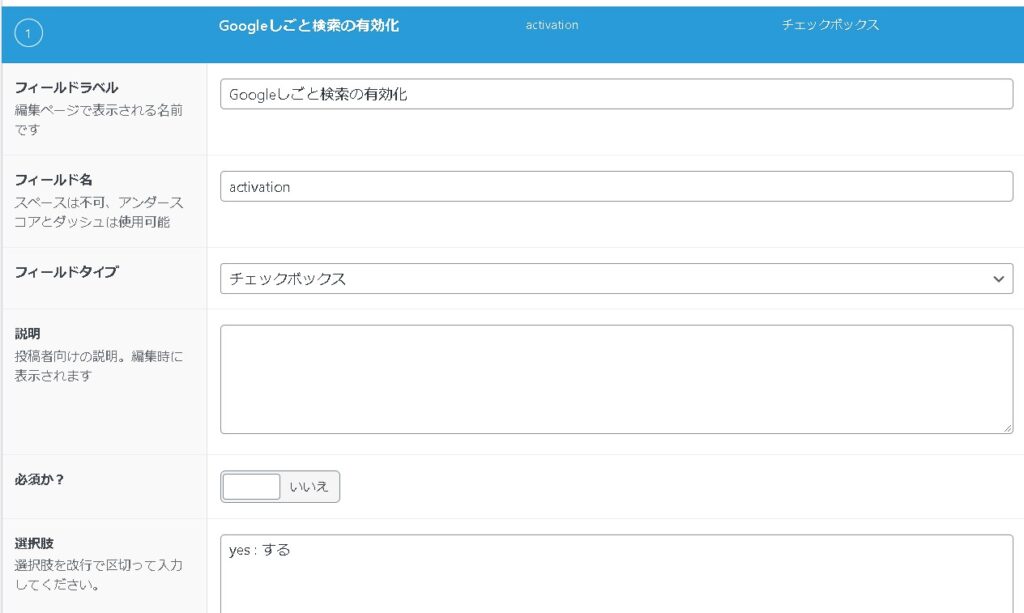Click the フィールドタイプ heading label
1024x613 pixels.
coord(66,272)
